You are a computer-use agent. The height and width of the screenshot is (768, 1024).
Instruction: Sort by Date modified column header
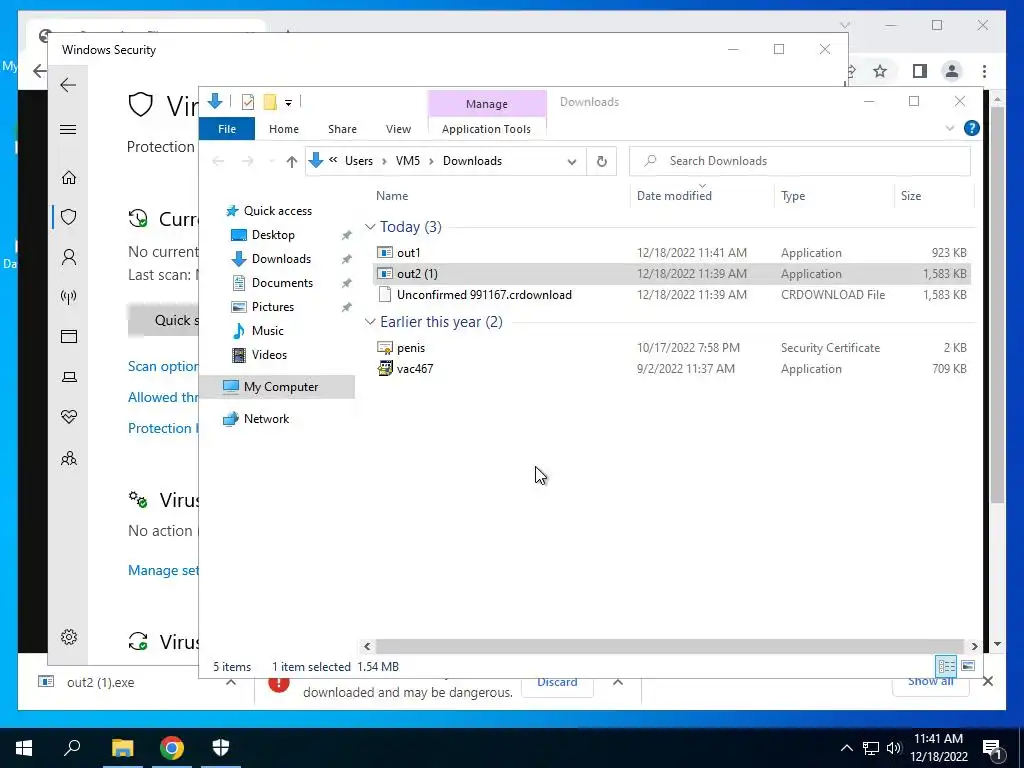(674, 196)
